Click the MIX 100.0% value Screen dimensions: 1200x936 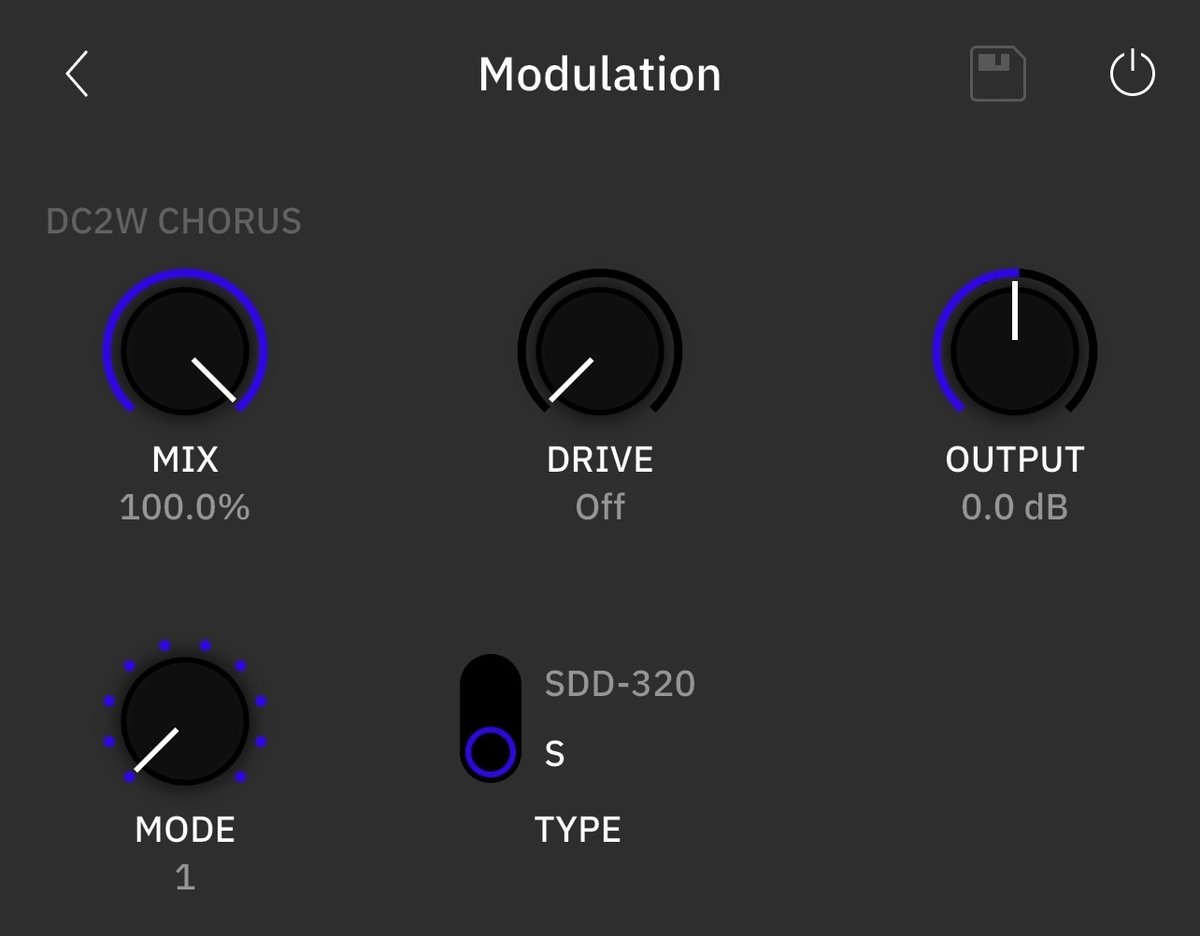(x=185, y=508)
